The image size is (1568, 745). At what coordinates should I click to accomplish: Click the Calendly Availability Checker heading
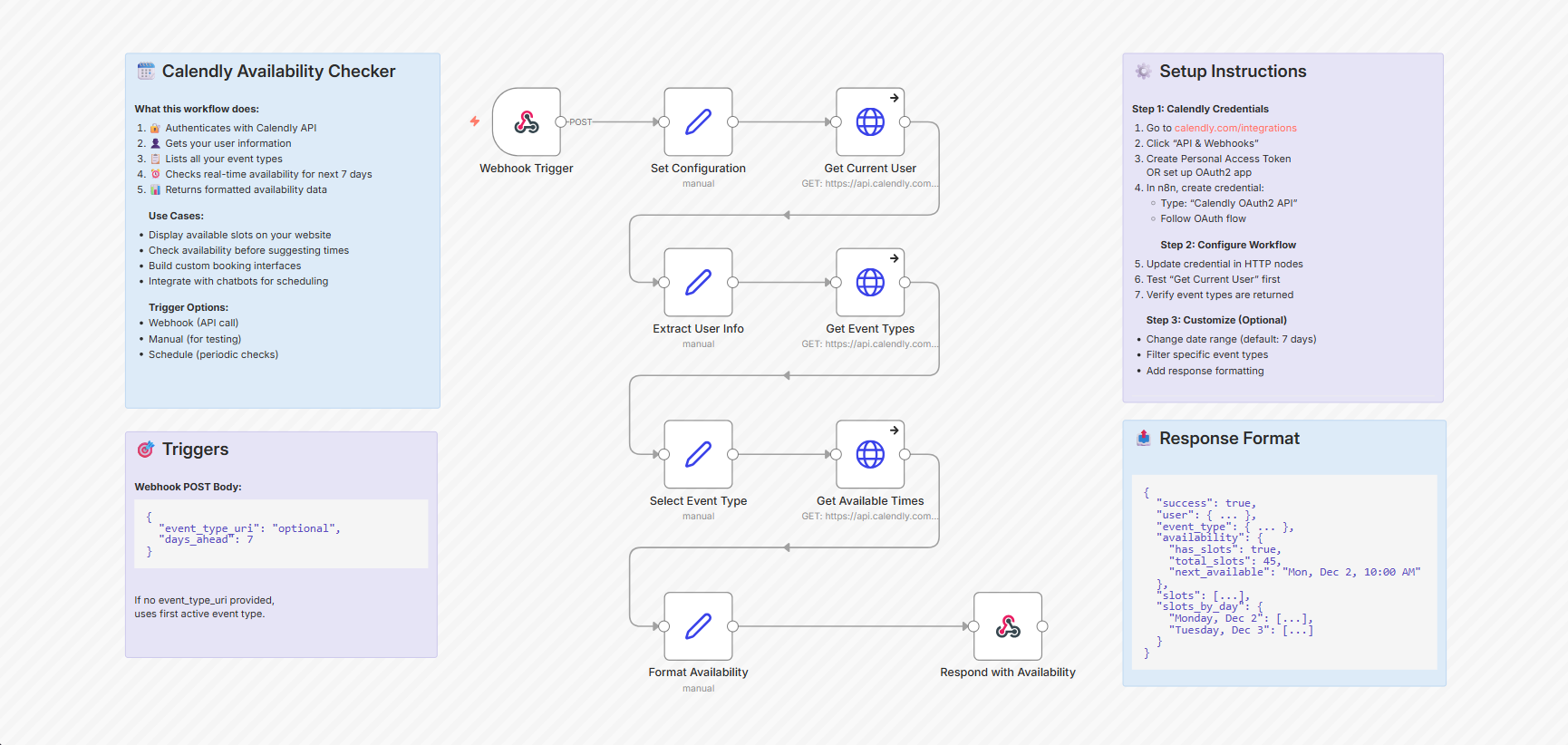click(x=278, y=71)
